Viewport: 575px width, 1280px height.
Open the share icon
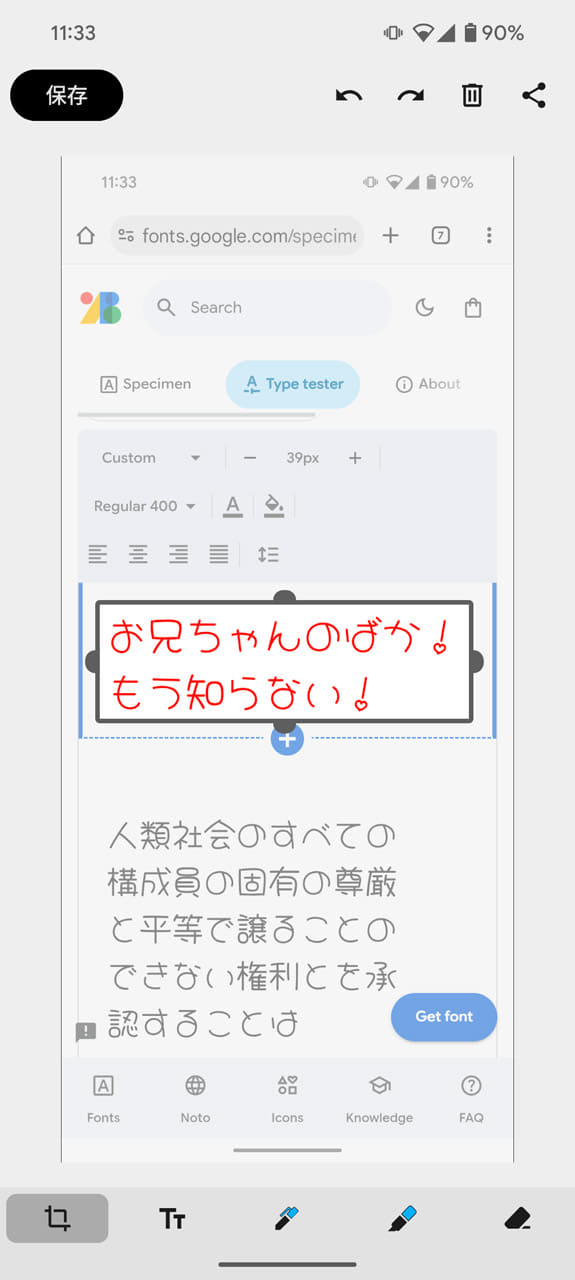(x=534, y=95)
